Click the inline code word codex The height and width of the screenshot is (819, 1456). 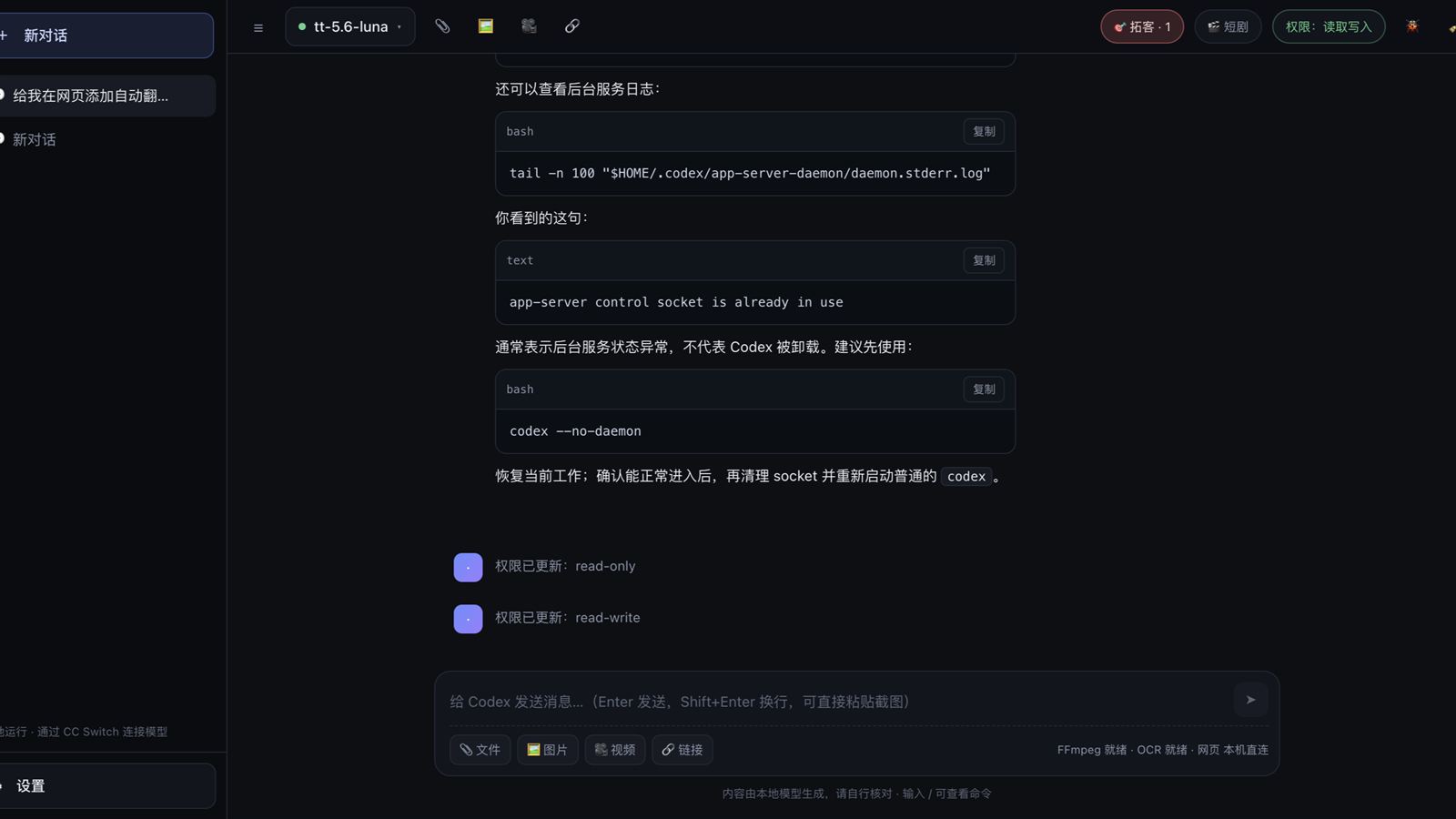pyautogui.click(x=966, y=476)
